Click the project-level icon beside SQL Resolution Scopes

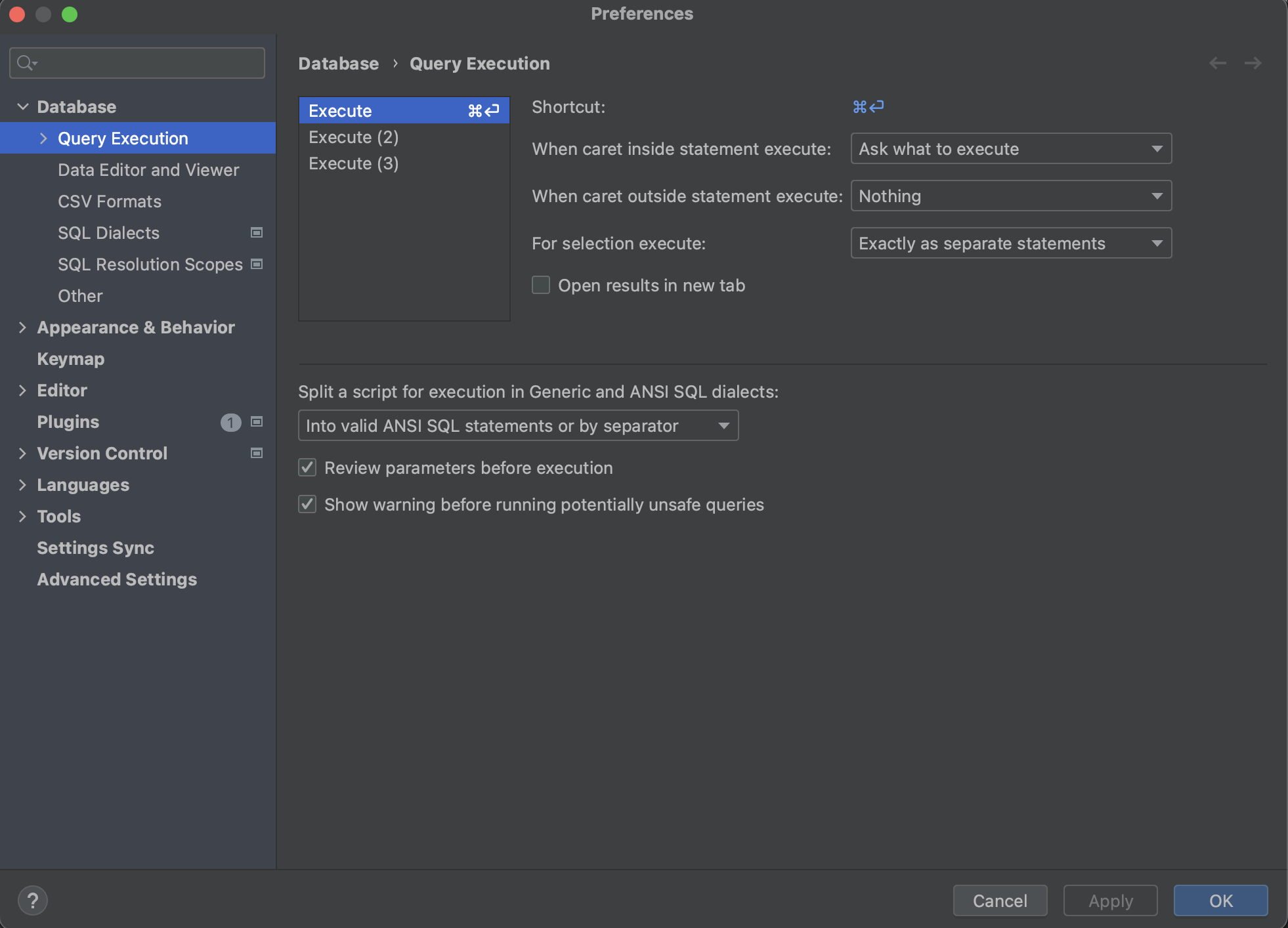[257, 264]
